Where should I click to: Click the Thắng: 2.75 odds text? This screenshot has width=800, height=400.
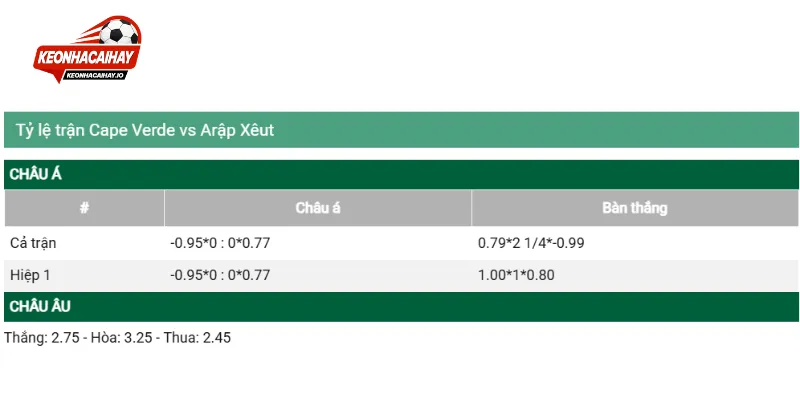42,338
